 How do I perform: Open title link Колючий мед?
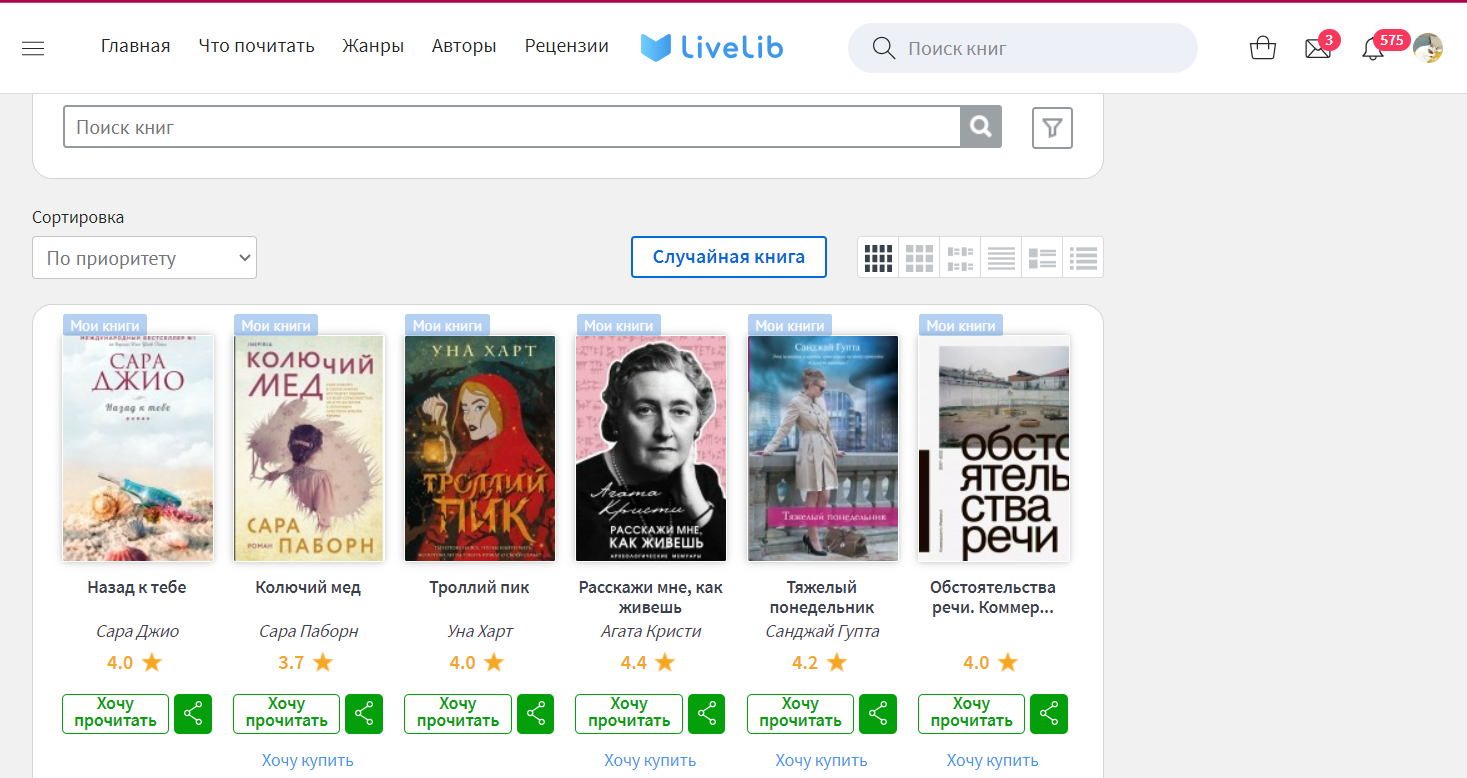click(308, 588)
